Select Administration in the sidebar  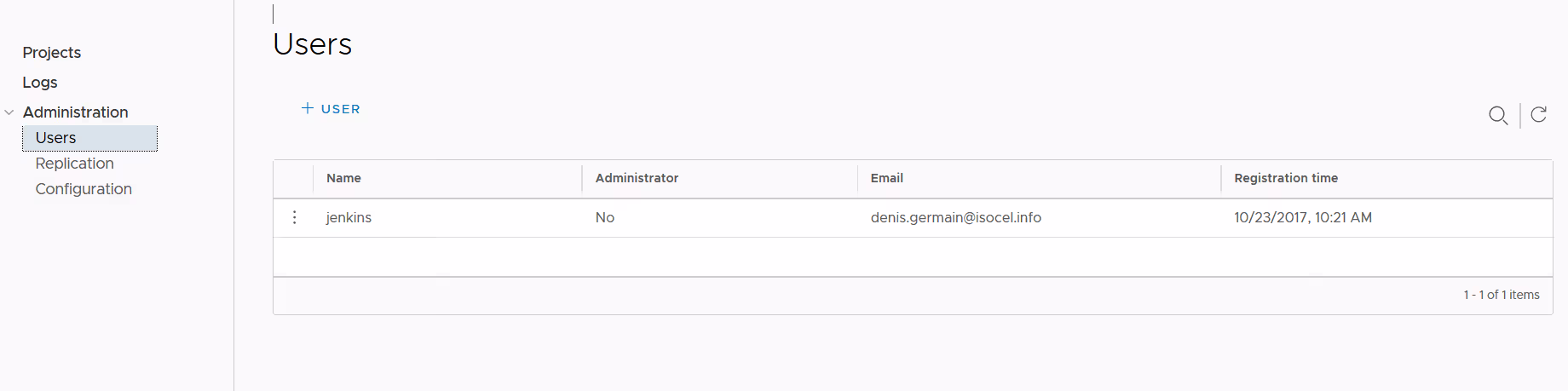76,112
